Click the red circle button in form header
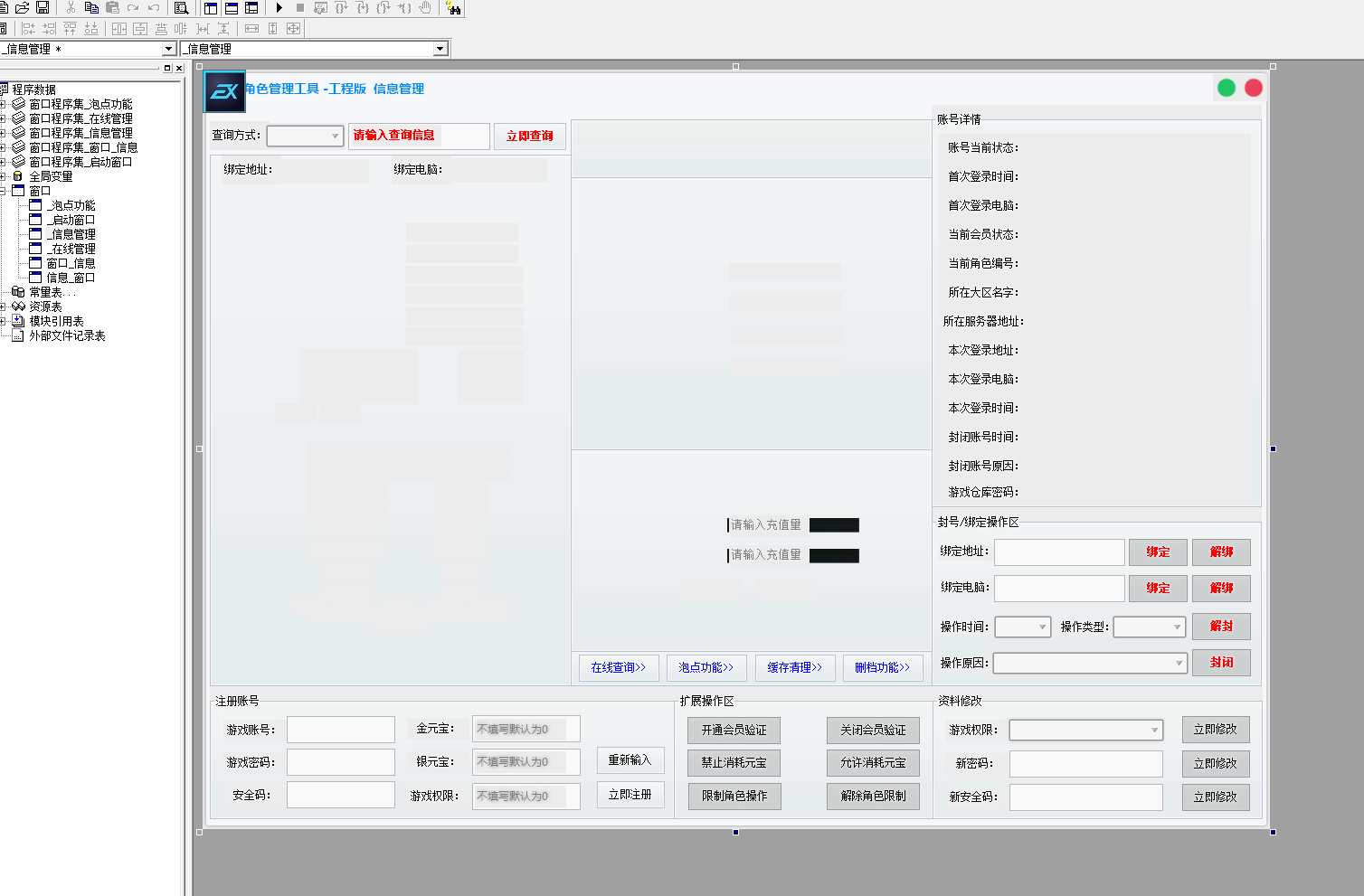This screenshot has height=896, width=1364. 1254,88
